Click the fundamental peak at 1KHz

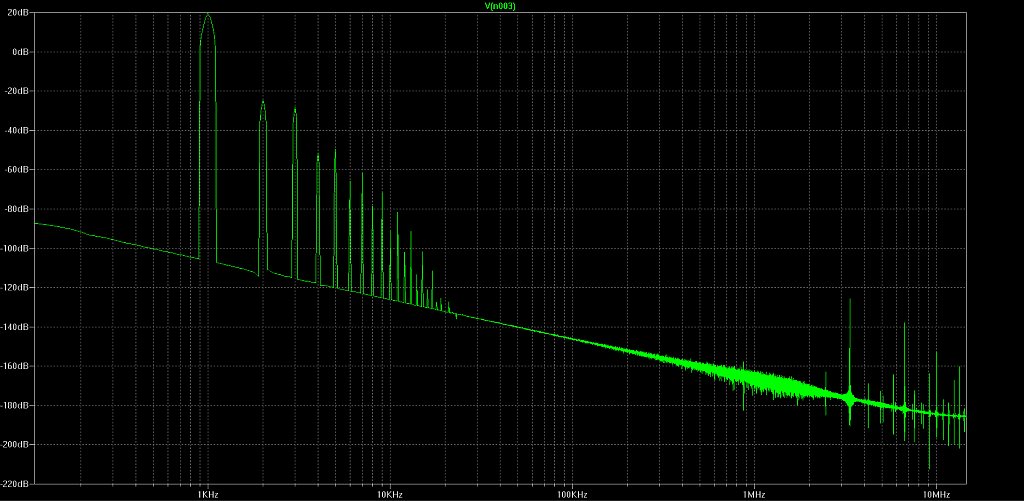pos(208,16)
